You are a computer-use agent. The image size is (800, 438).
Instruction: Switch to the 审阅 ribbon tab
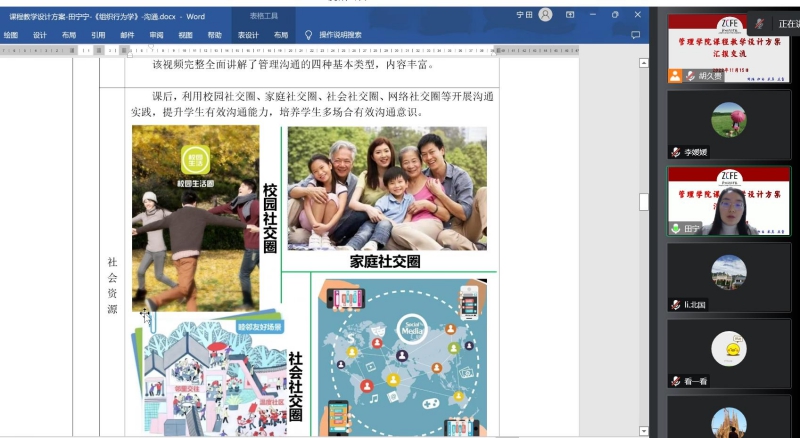click(x=156, y=34)
